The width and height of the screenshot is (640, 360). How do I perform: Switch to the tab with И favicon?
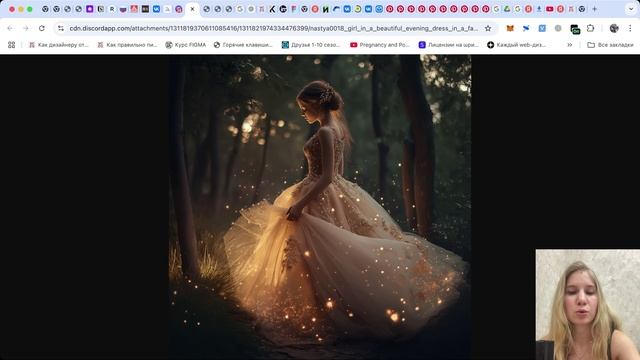[x=325, y=9]
